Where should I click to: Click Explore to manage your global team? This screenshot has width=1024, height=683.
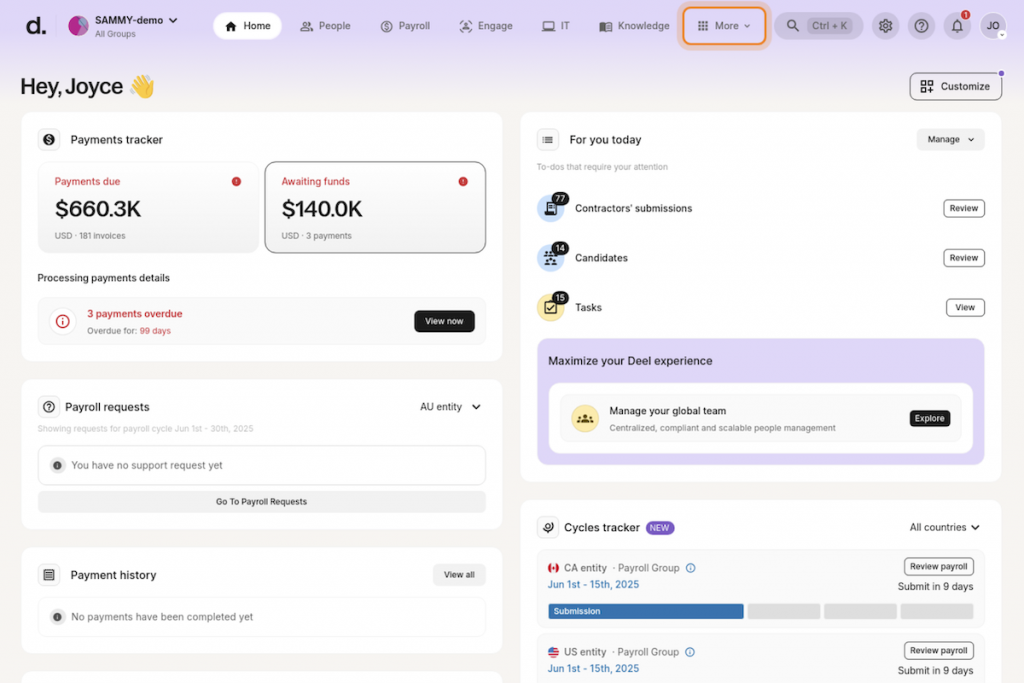point(929,418)
